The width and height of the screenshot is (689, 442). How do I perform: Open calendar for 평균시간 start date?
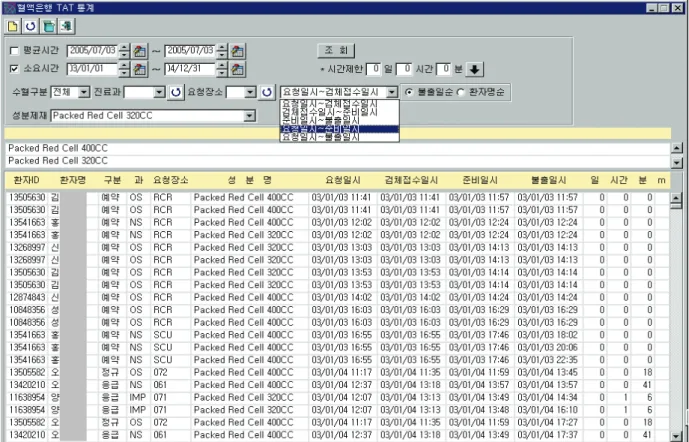(140, 51)
